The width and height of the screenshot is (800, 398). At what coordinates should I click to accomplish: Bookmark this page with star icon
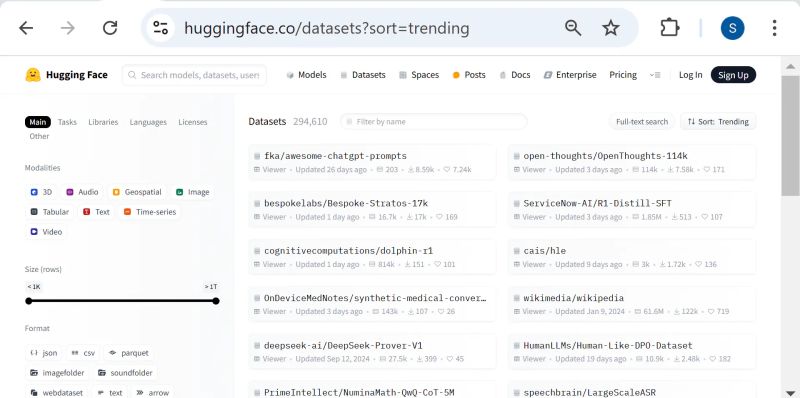click(611, 28)
